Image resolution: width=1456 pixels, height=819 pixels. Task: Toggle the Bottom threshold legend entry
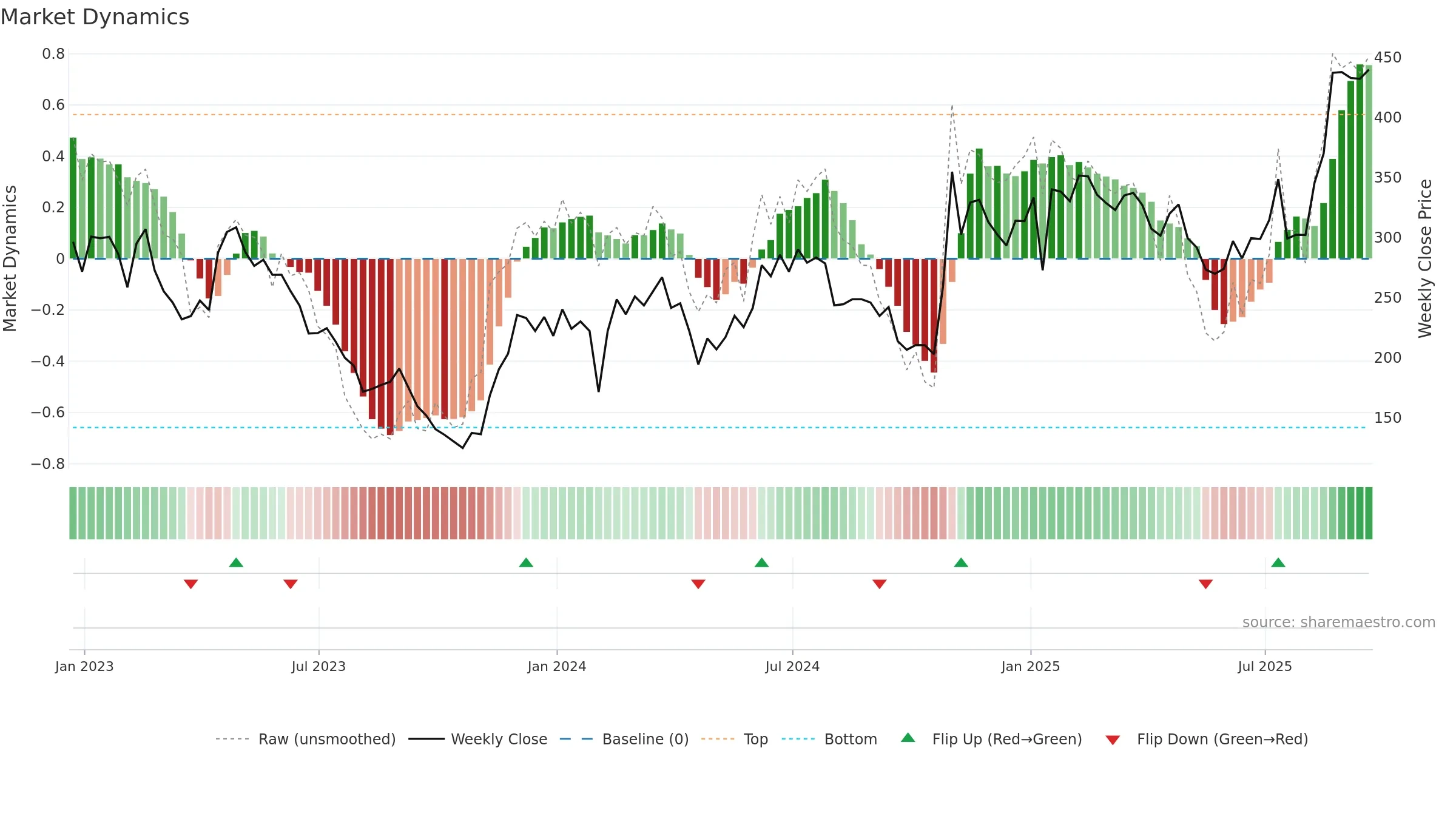(x=829, y=739)
